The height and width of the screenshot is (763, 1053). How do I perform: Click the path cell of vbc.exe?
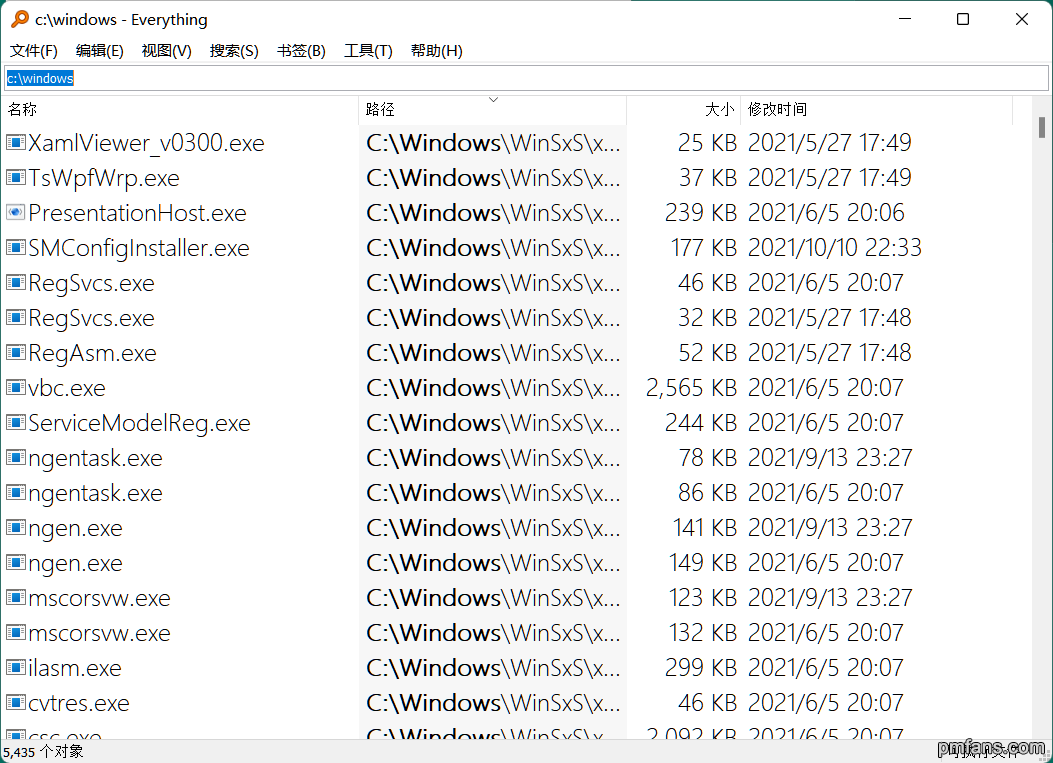493,388
